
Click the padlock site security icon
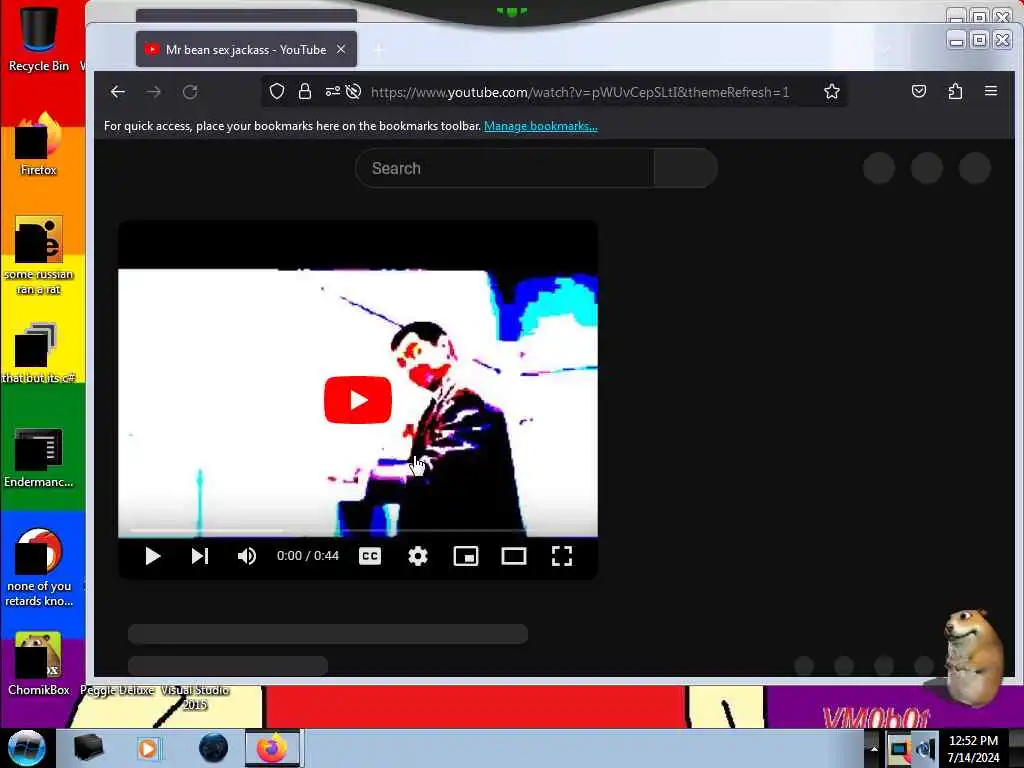tap(304, 91)
